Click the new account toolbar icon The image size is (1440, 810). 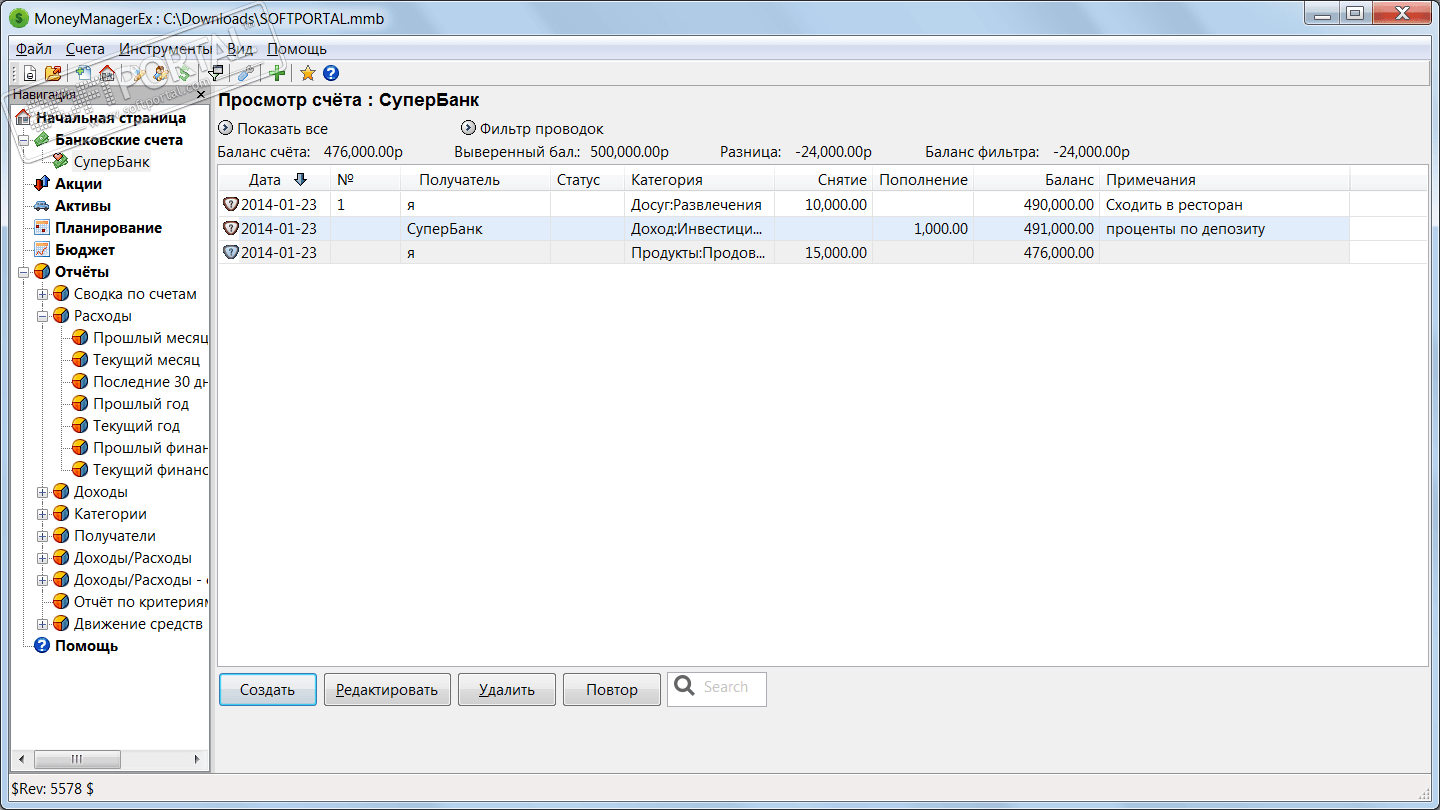(83, 73)
